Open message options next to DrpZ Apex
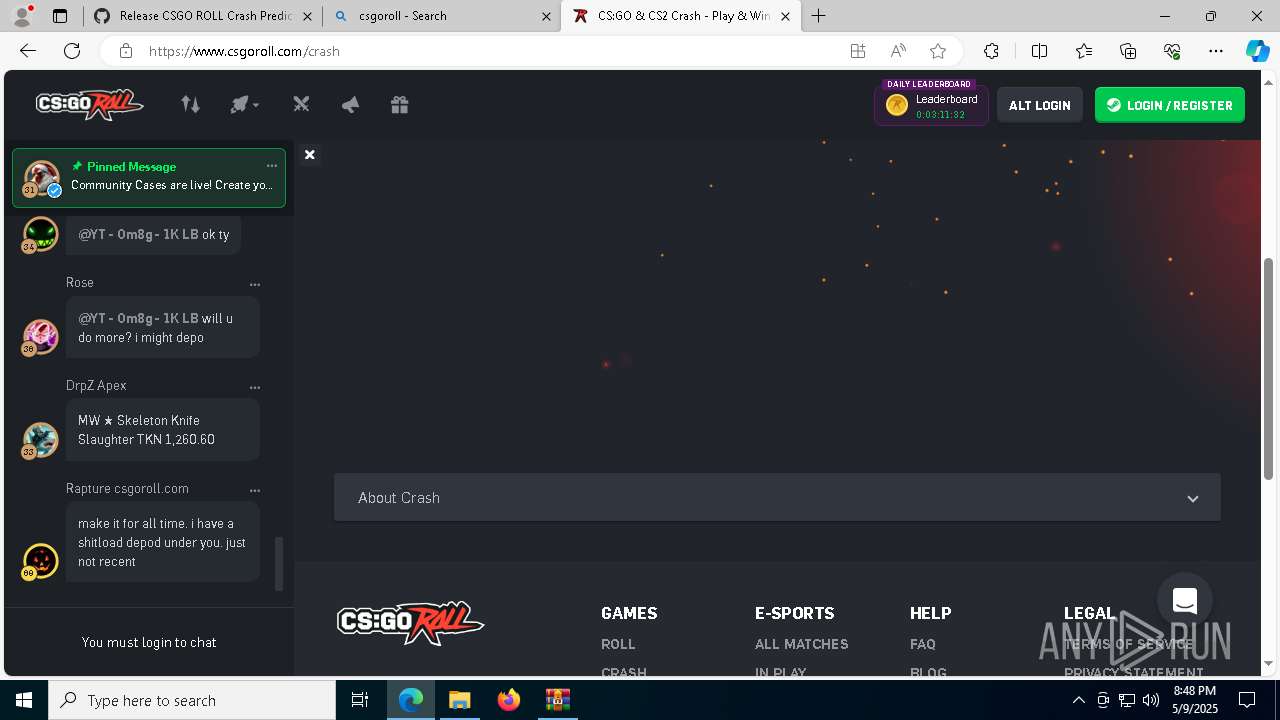The height and width of the screenshot is (720, 1280). 254,387
